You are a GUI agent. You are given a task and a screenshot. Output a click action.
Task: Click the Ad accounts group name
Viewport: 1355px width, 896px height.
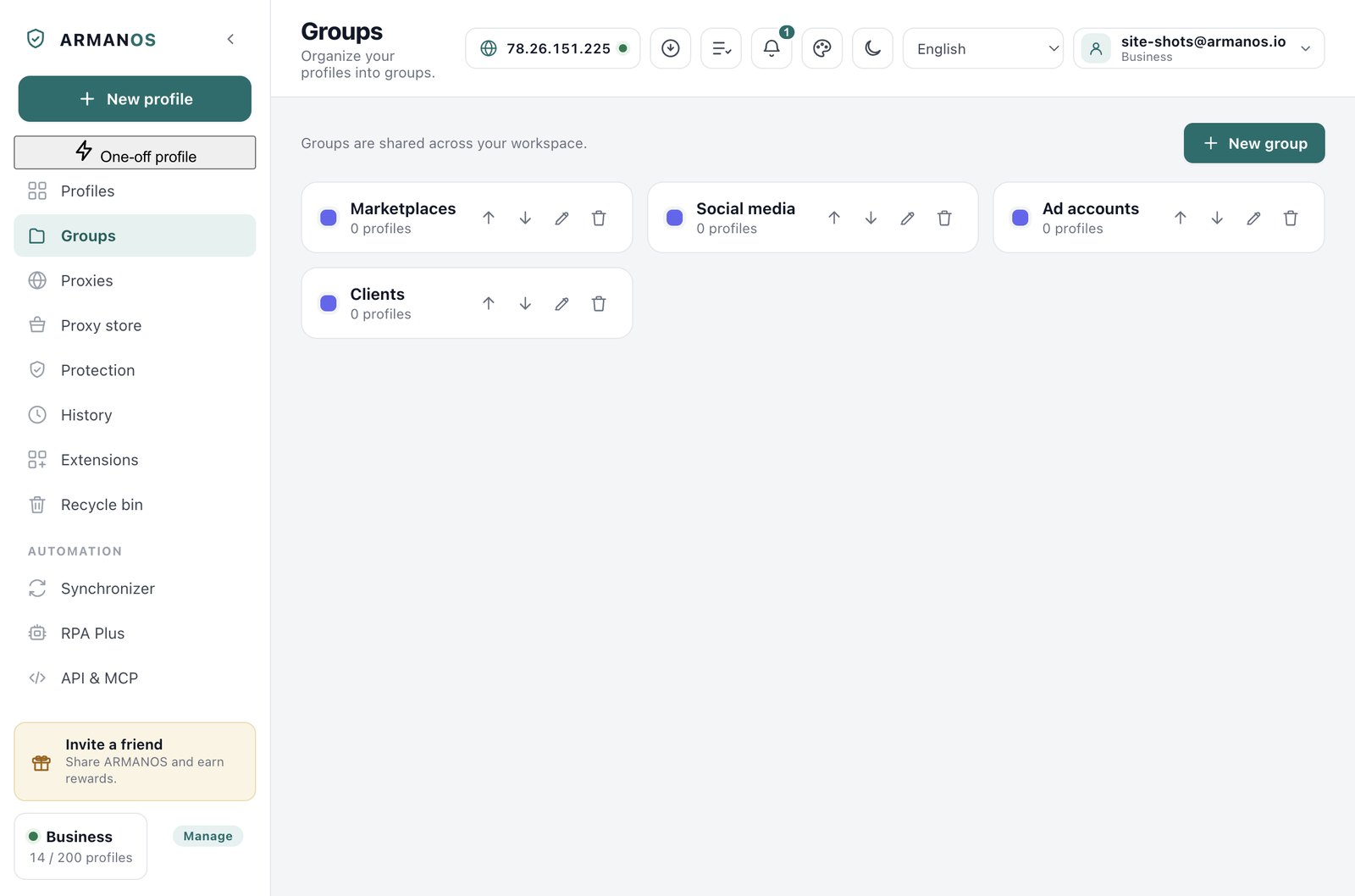click(x=1091, y=208)
